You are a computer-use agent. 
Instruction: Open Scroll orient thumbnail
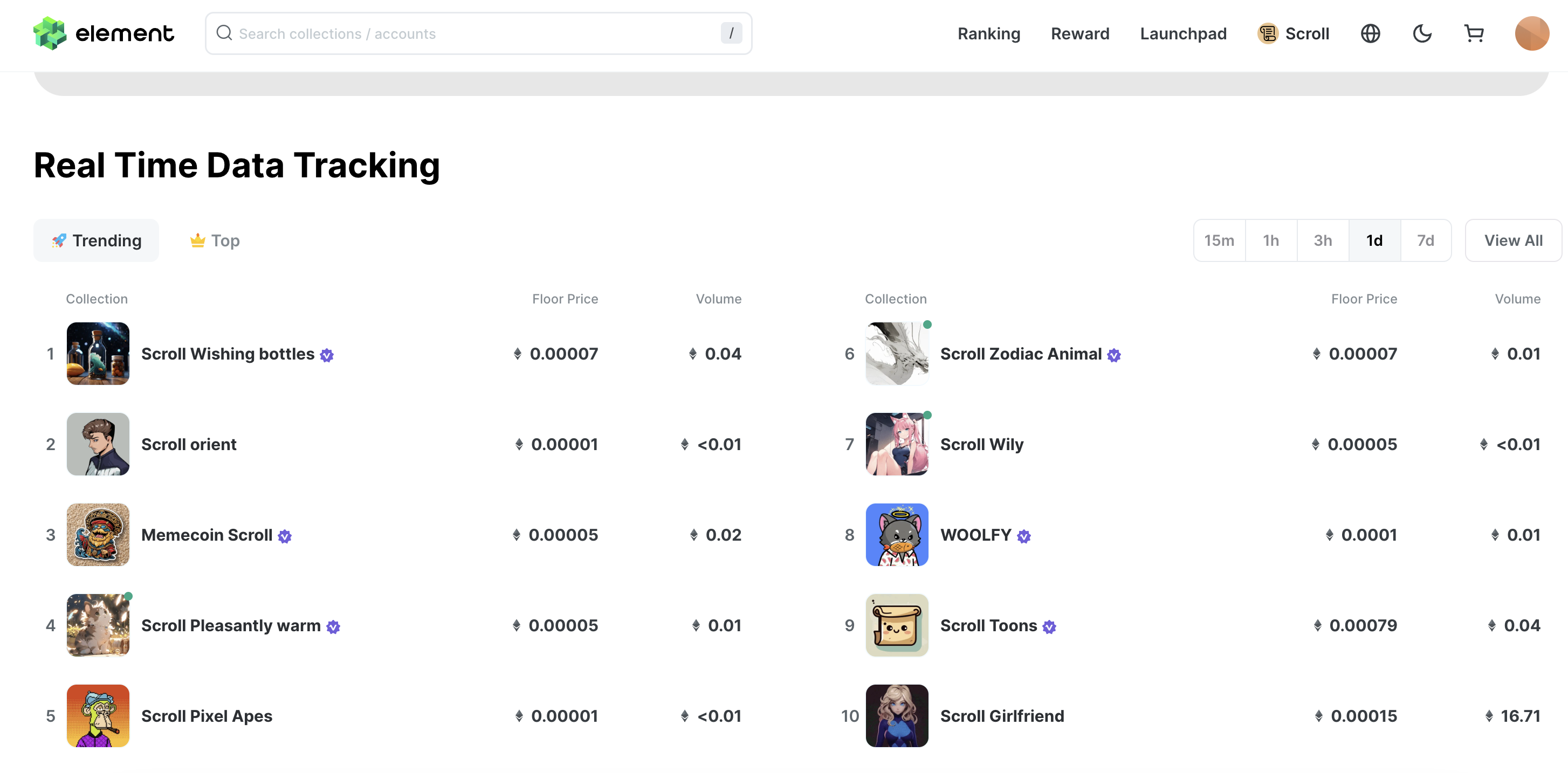tap(98, 444)
